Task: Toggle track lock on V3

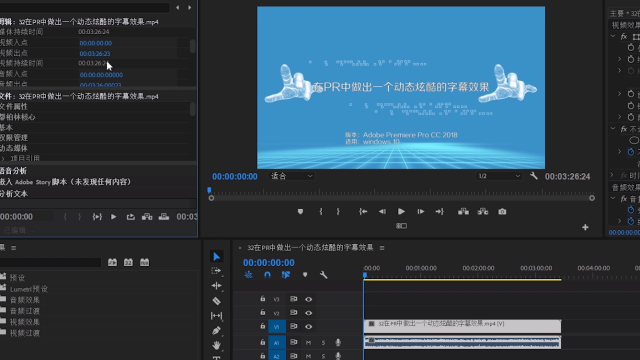Action: tap(262, 299)
